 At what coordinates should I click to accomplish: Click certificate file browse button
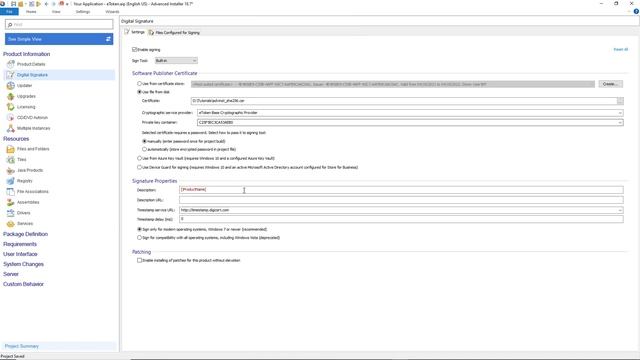tap(620, 101)
